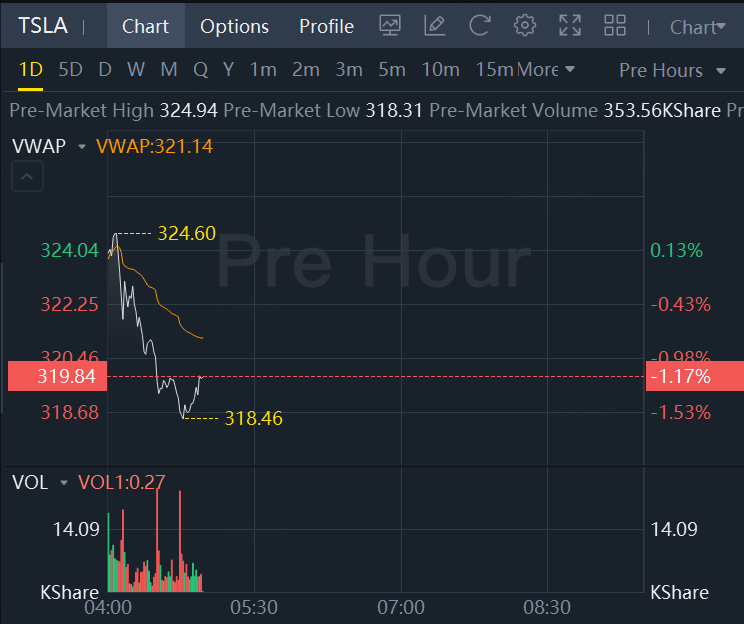744x624 pixels.
Task: Expand the More timeframes dropdown
Action: click(x=546, y=70)
